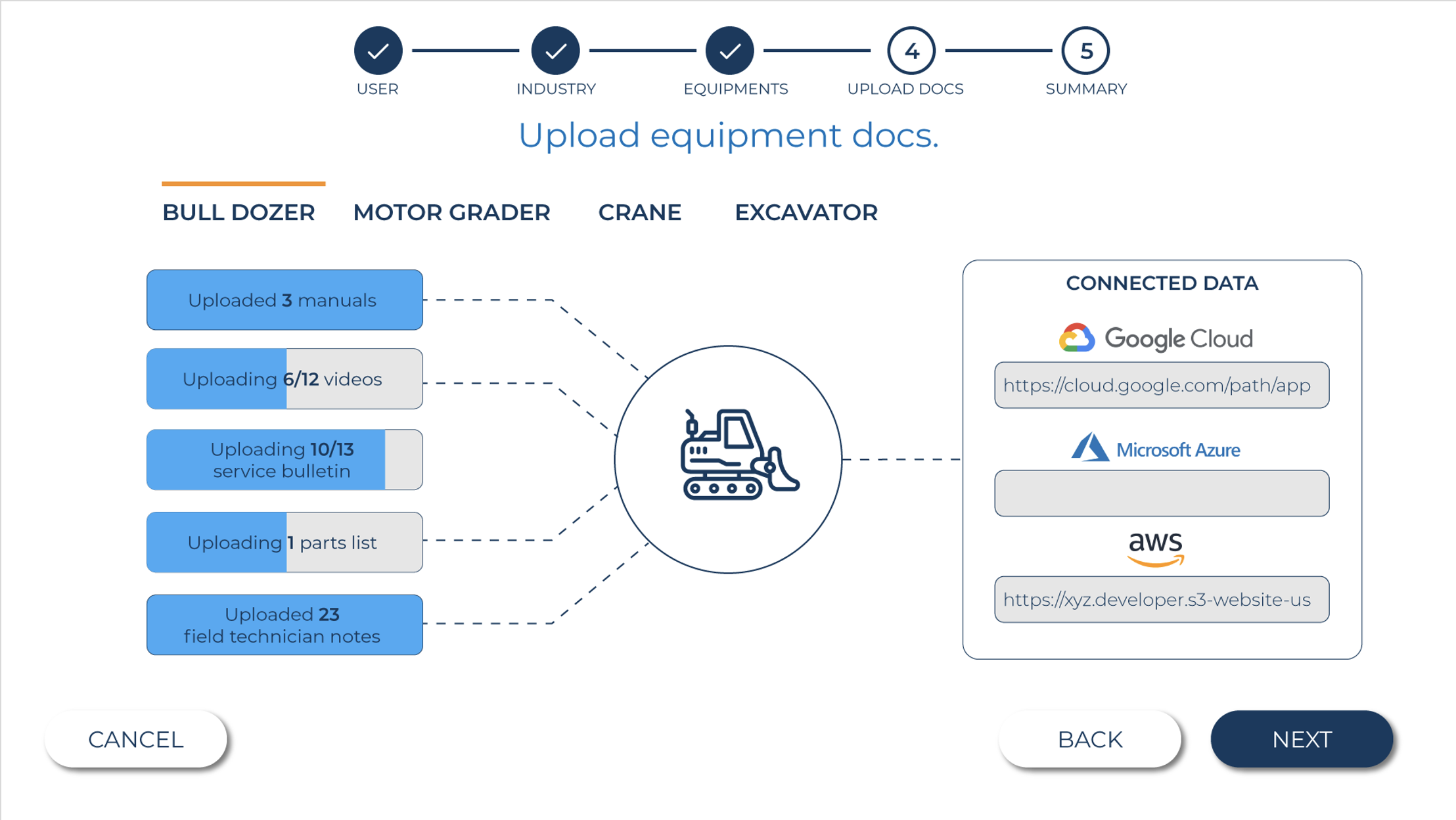The image size is (1456, 820).
Task: Click the Google Cloud logo
Action: (x=1156, y=338)
